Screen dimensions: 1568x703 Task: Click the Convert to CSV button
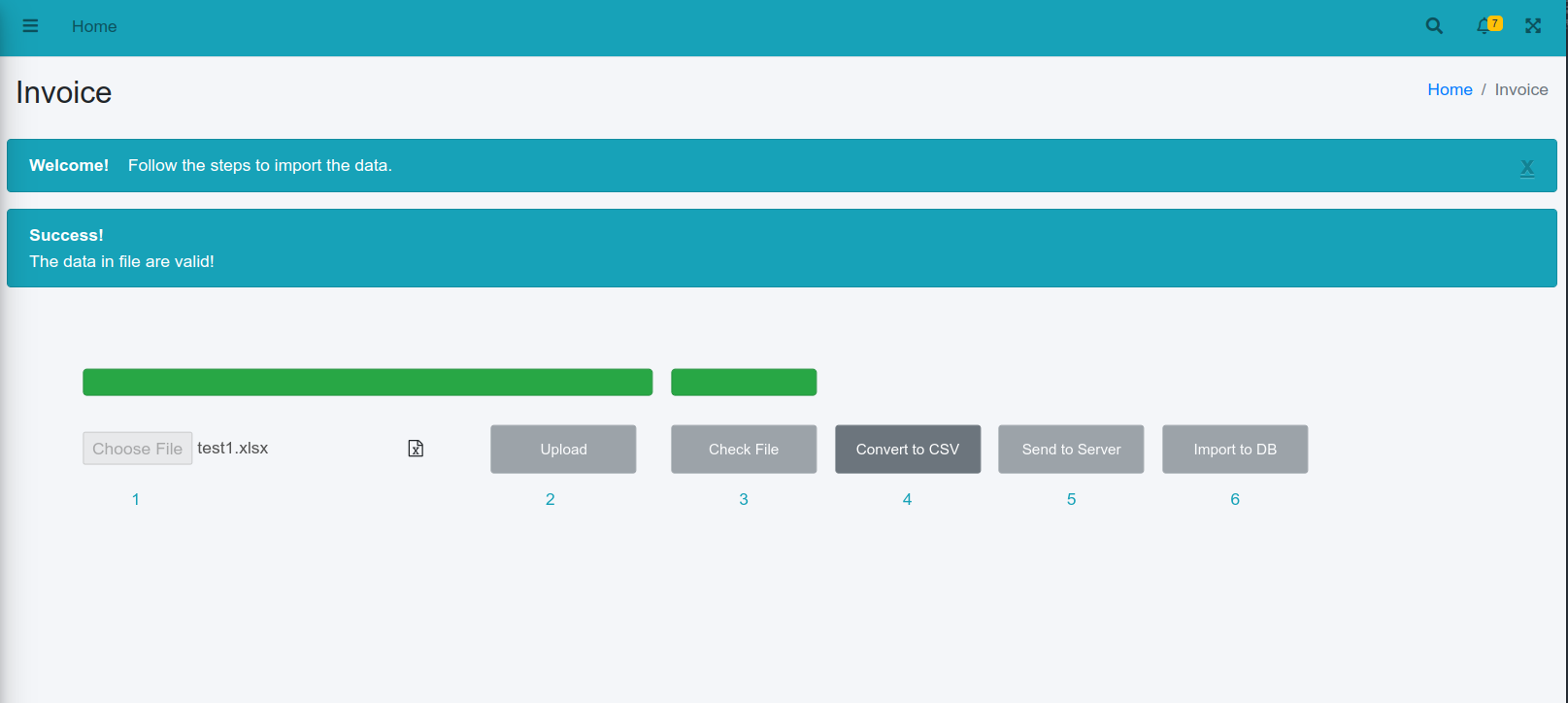pos(908,450)
